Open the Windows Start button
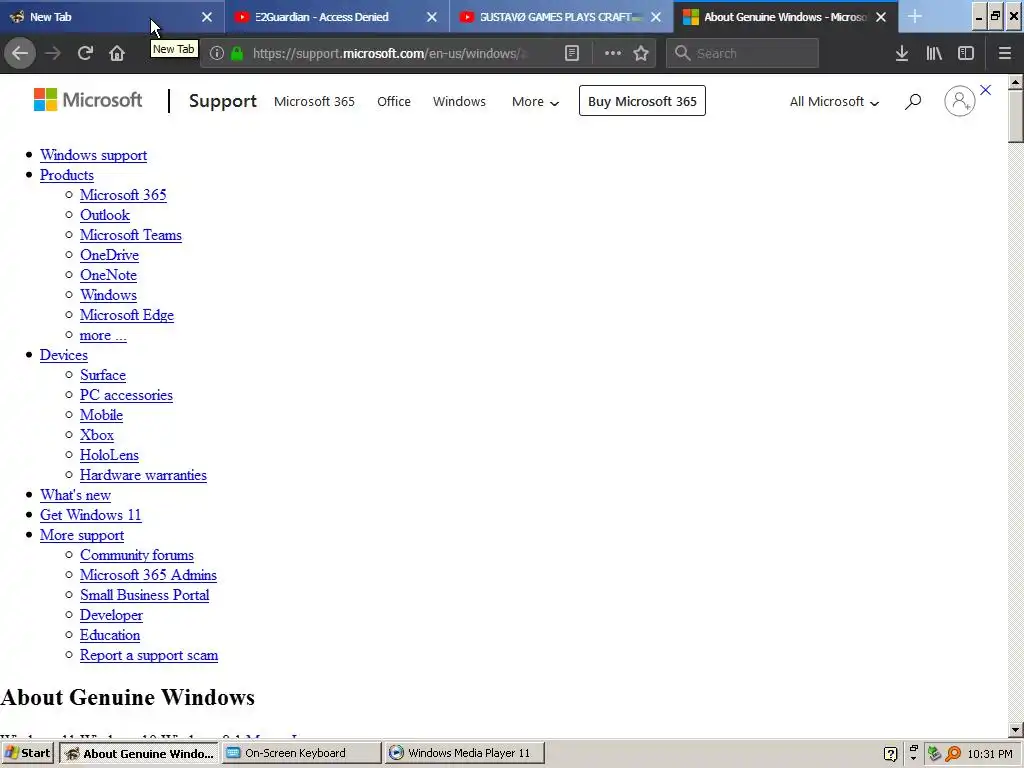Image resolution: width=1024 pixels, height=768 pixels. 28,753
